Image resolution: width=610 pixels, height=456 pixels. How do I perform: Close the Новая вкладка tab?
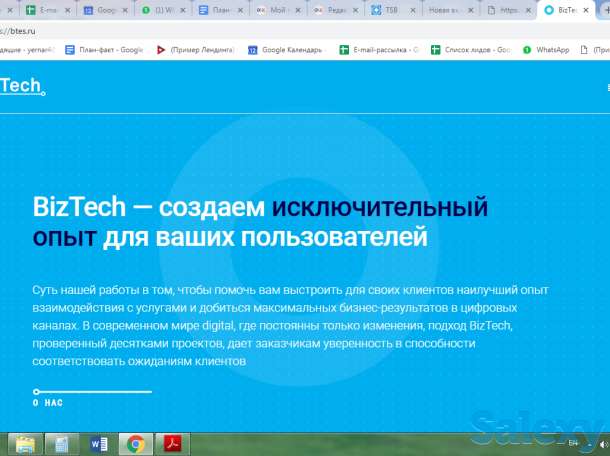pos(471,11)
